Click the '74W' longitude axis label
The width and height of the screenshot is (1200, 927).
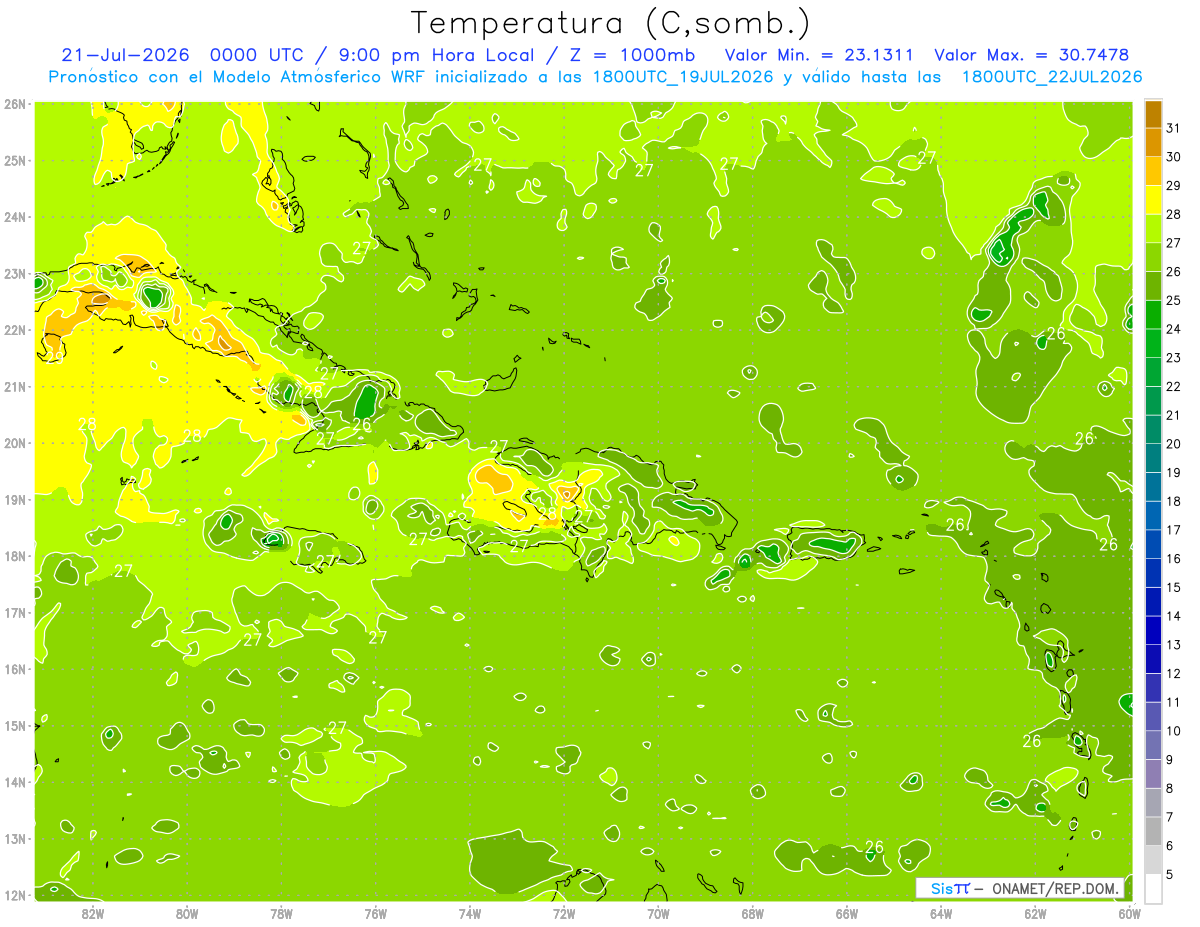[x=469, y=913]
